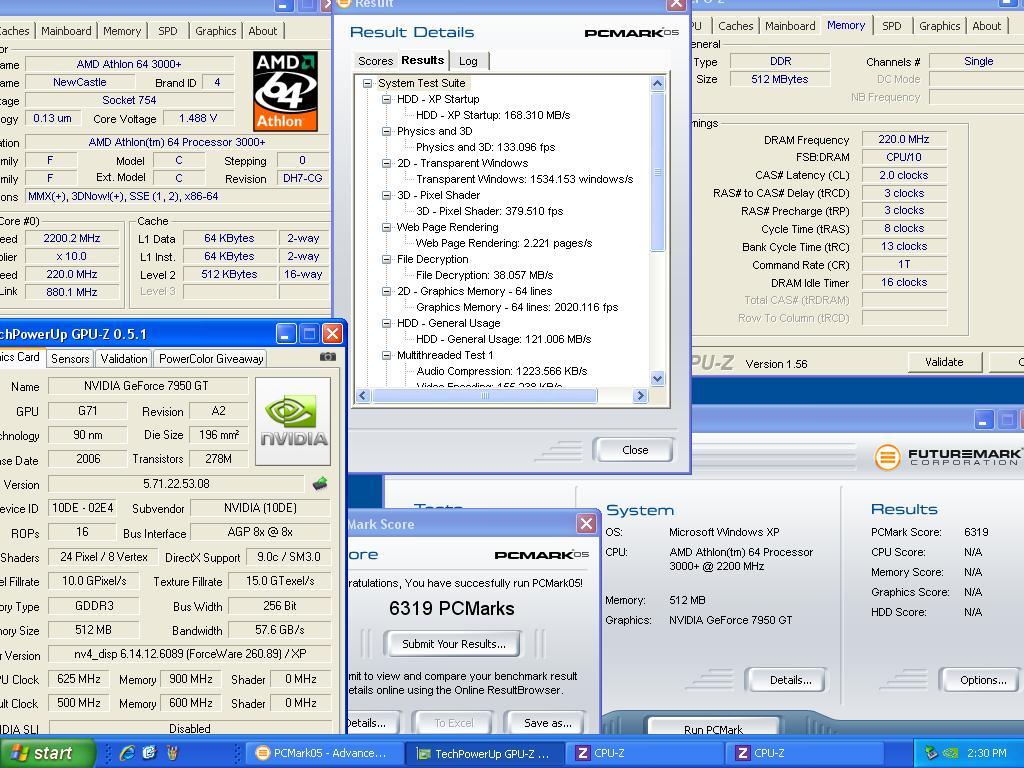Screen dimensions: 1024x768
Task: Collapse the 3D - Pixel Shader node
Action: coord(386,195)
